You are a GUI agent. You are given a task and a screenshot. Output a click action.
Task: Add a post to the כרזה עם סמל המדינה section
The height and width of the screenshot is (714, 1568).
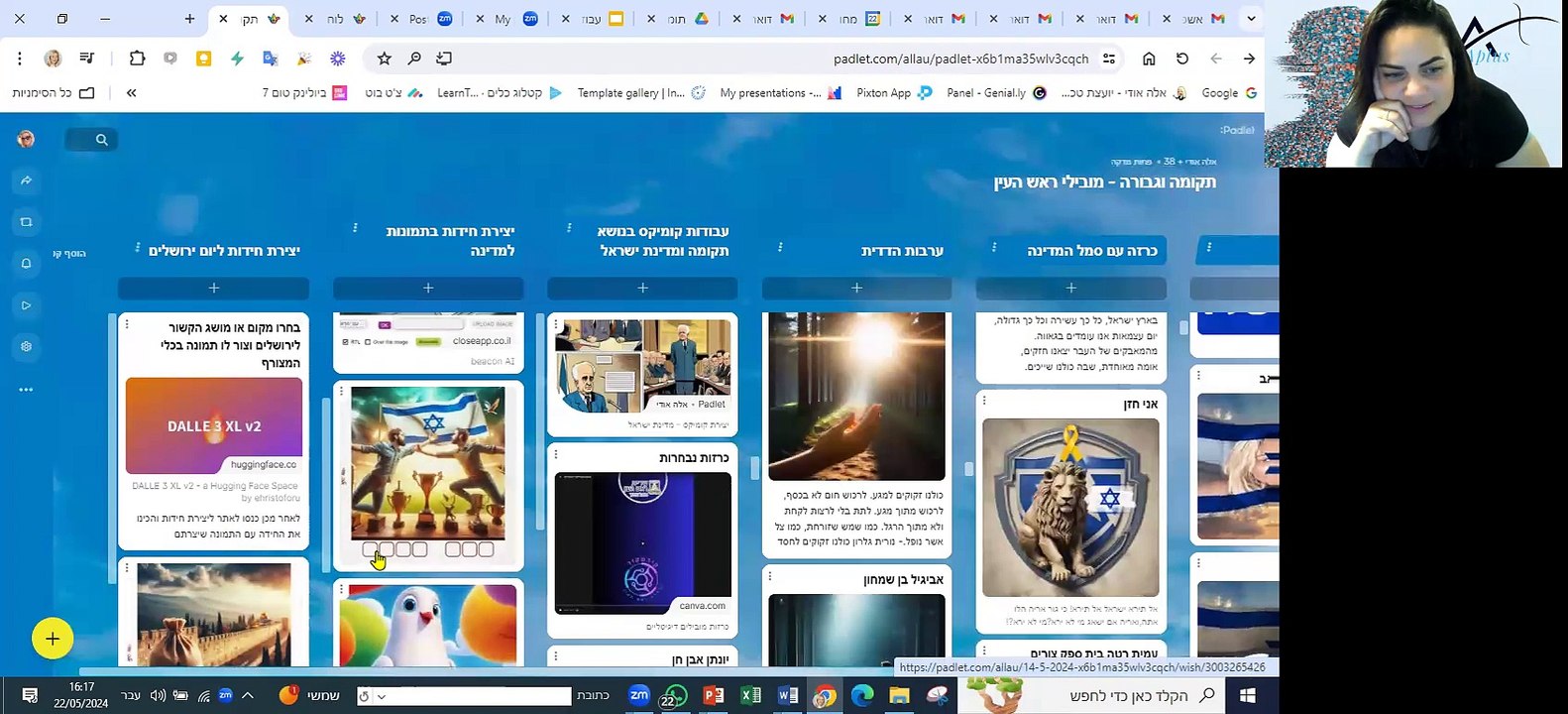coord(1071,288)
